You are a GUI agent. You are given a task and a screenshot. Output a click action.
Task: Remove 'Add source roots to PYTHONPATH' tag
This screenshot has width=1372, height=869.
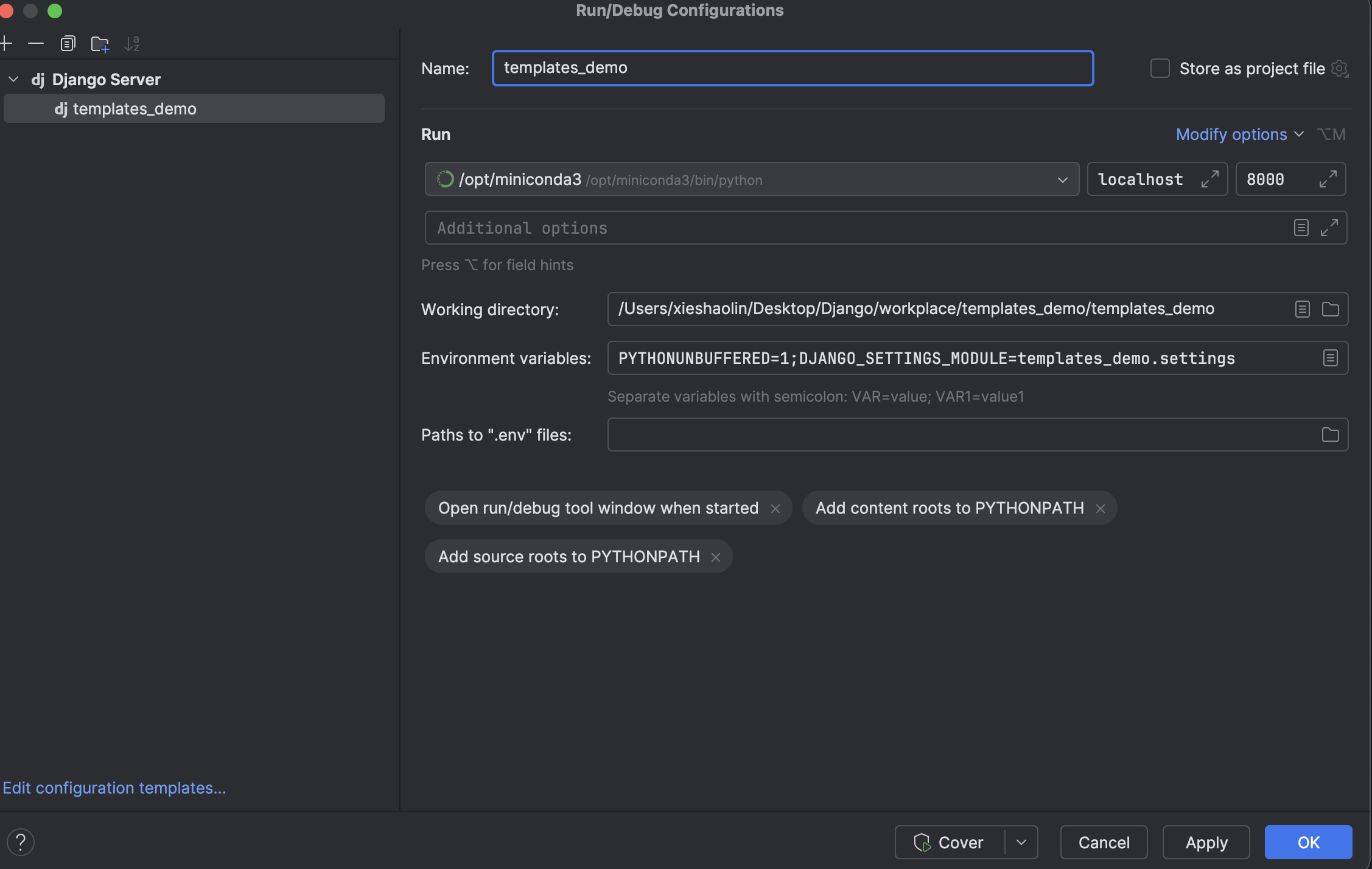pyautogui.click(x=716, y=557)
